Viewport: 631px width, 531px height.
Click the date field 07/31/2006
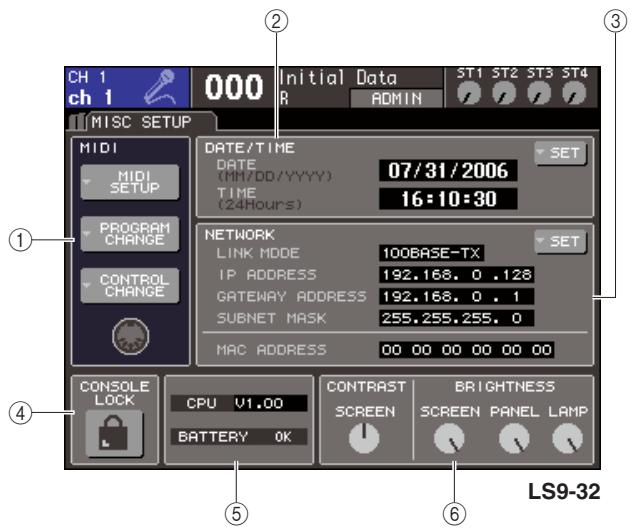click(x=448, y=171)
